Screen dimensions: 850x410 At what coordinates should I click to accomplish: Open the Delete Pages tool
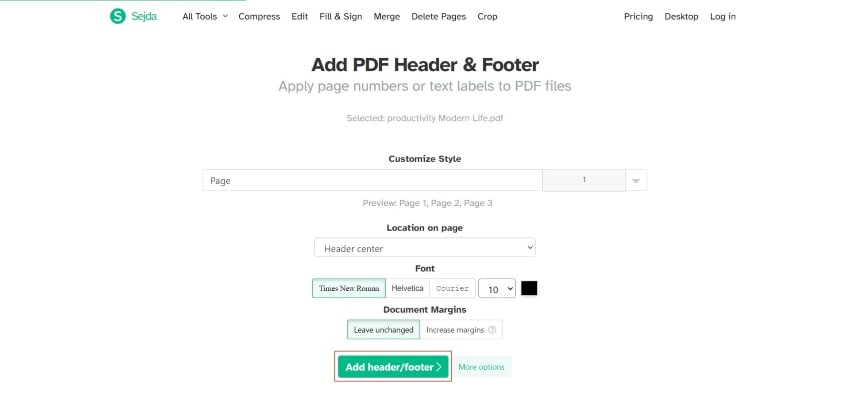438,17
